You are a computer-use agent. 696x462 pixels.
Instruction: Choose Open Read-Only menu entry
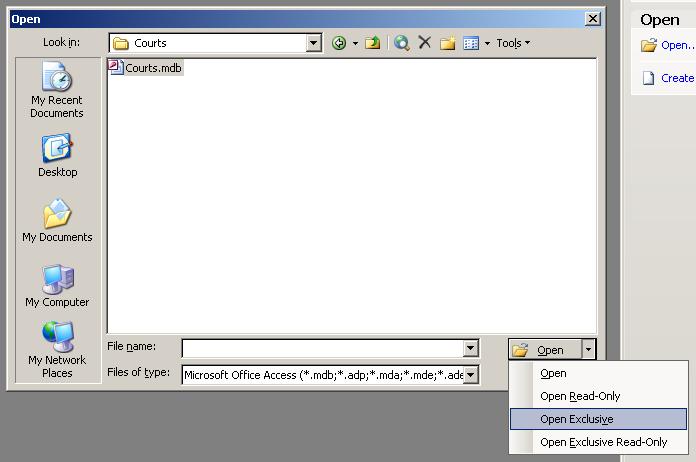(598, 396)
